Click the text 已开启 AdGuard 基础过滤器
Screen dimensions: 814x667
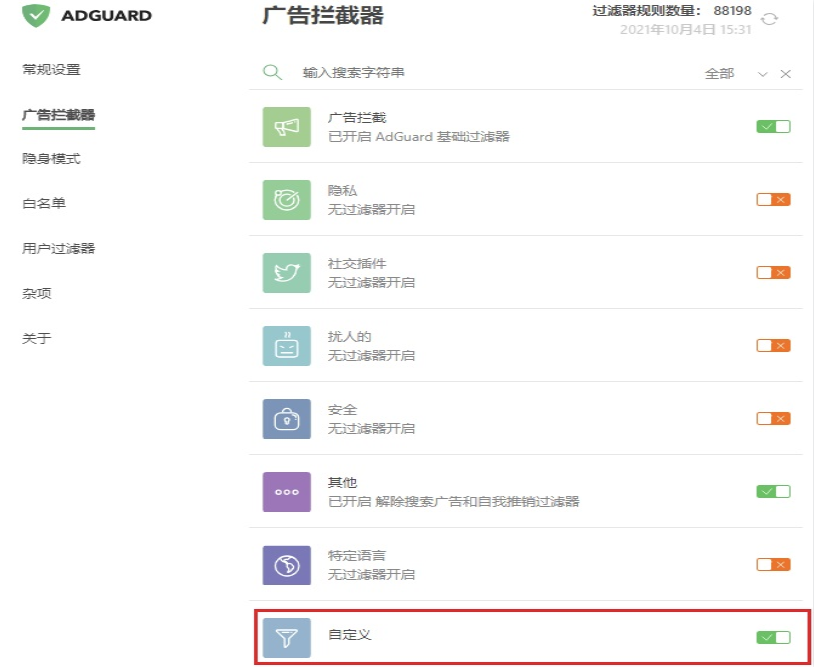click(418, 137)
